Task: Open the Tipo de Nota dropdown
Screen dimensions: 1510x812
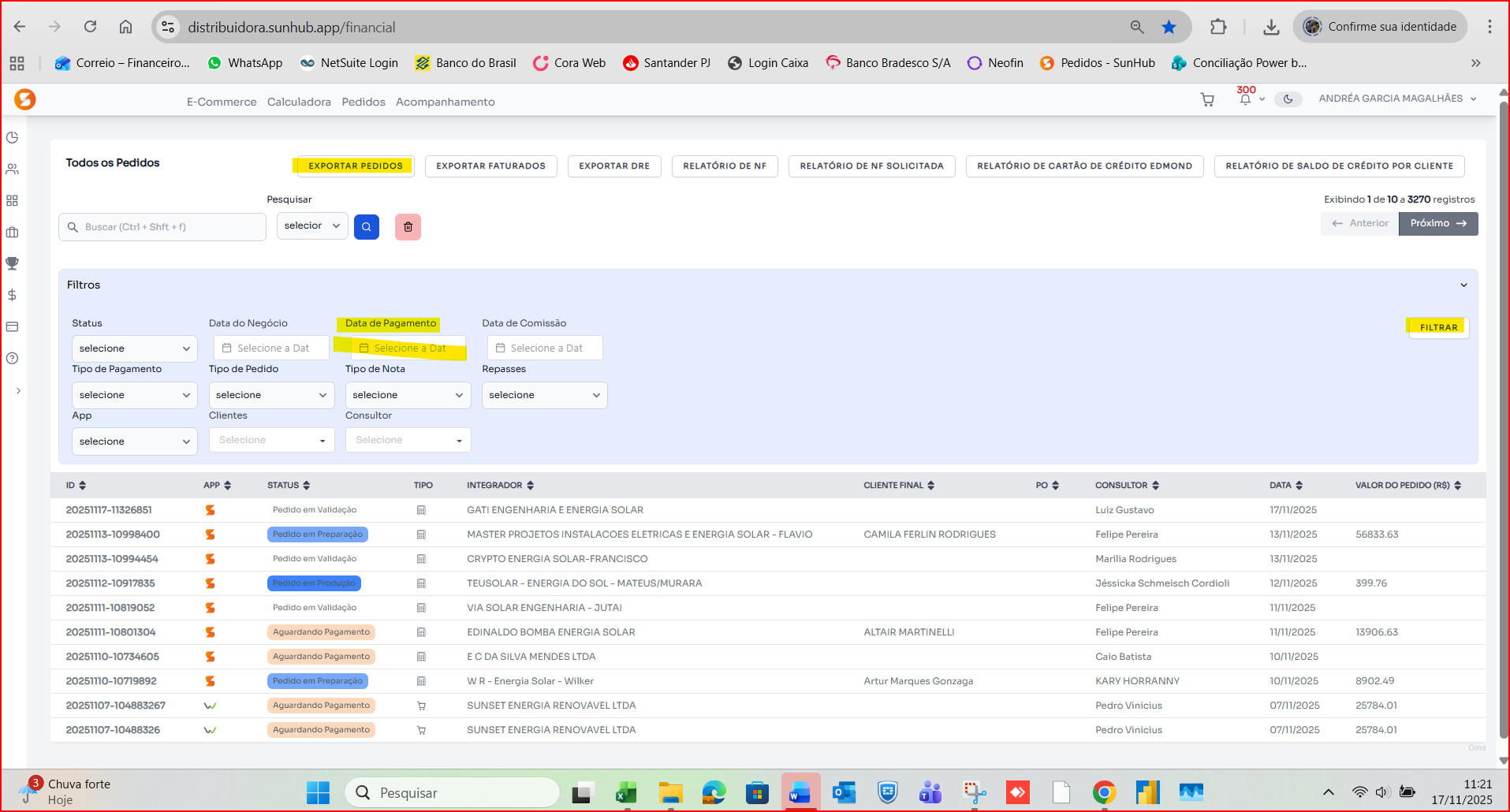Action: [408, 395]
